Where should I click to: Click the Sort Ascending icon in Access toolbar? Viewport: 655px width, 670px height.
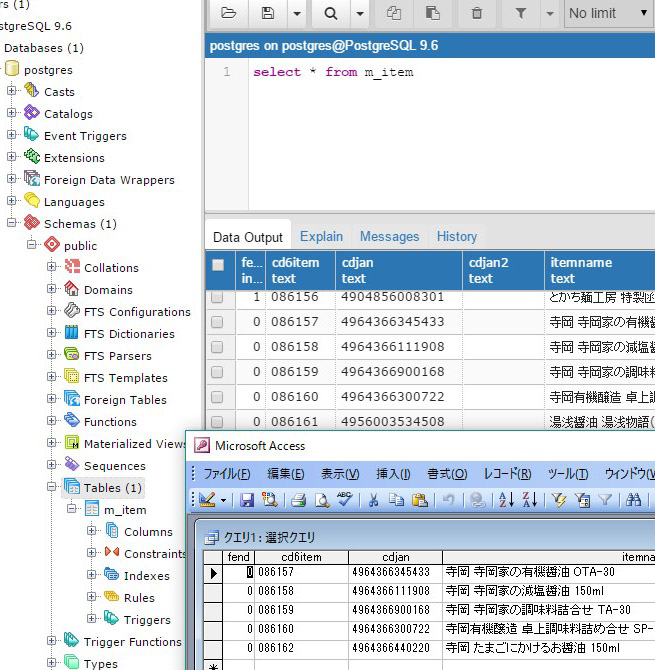click(506, 500)
